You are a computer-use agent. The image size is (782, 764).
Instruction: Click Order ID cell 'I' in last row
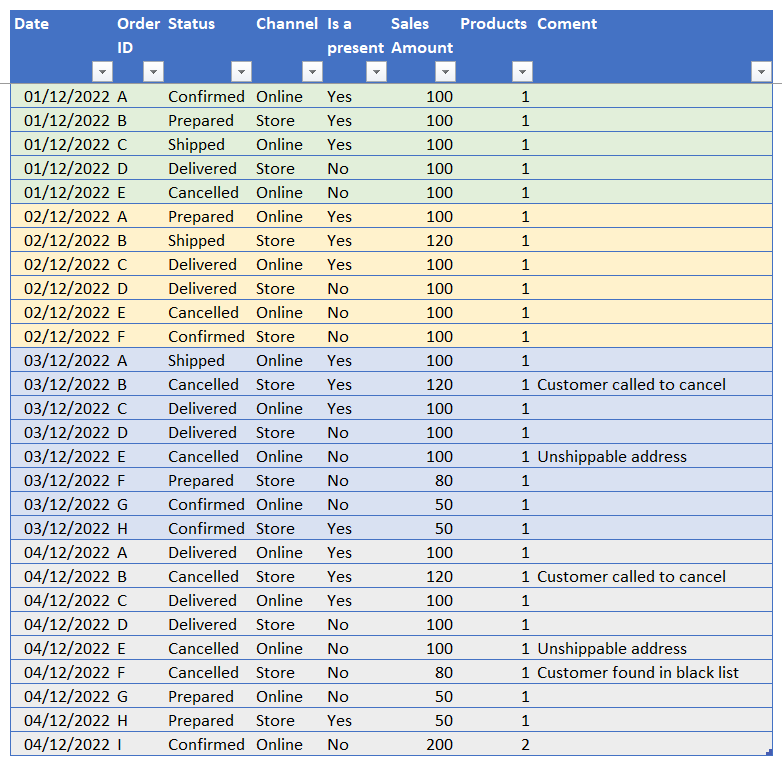coord(120,745)
